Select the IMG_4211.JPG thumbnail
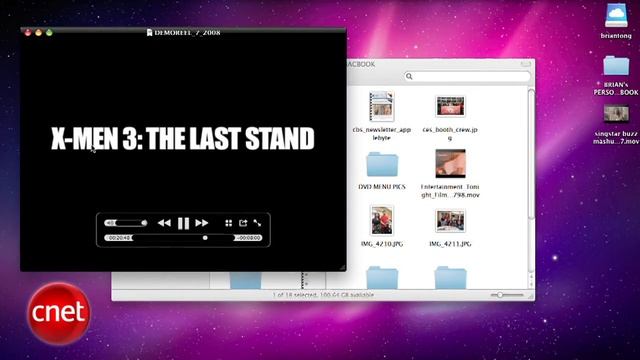640x360 pixels. pos(450,220)
